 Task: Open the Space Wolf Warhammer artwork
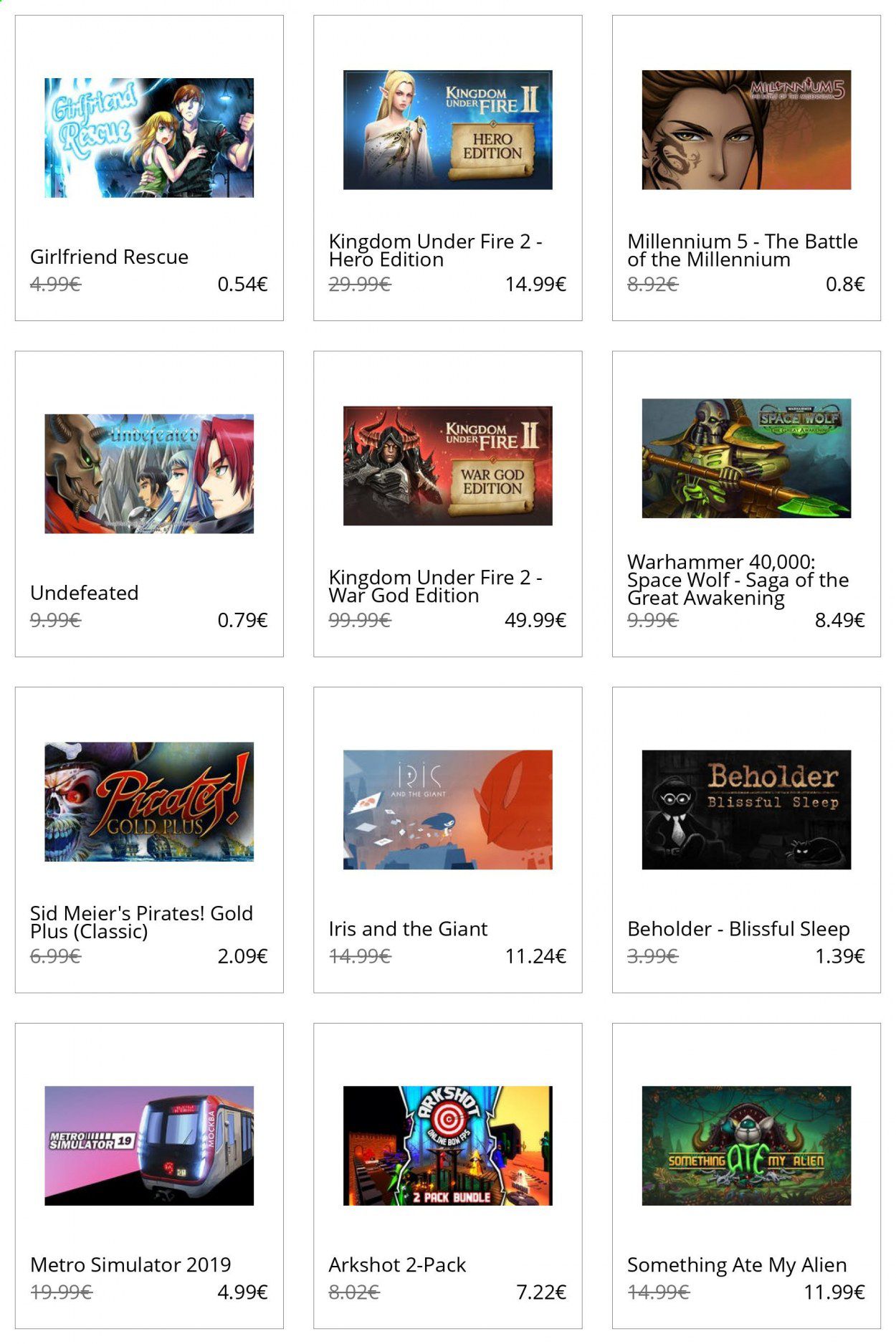(746, 458)
